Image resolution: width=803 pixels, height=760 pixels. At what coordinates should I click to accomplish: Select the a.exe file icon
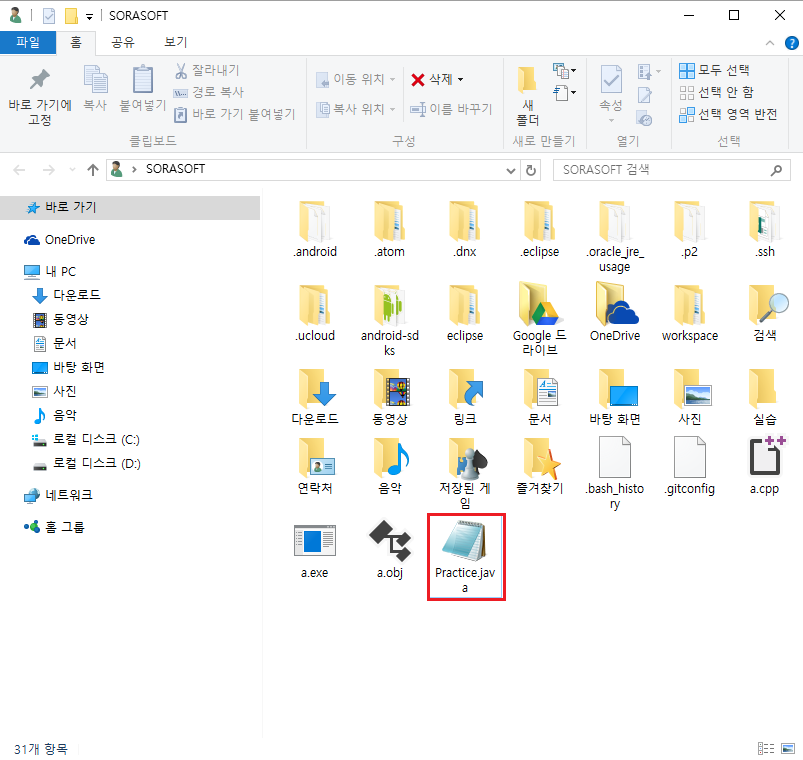tap(314, 541)
